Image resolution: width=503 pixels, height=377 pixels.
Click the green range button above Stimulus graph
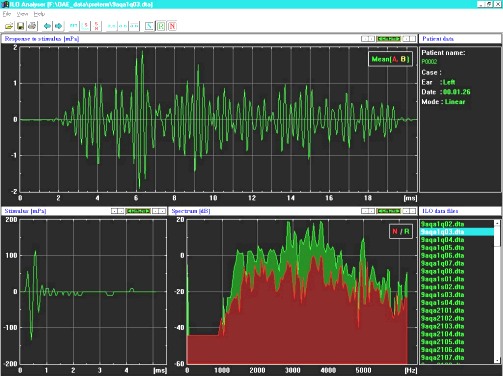pos(138,211)
